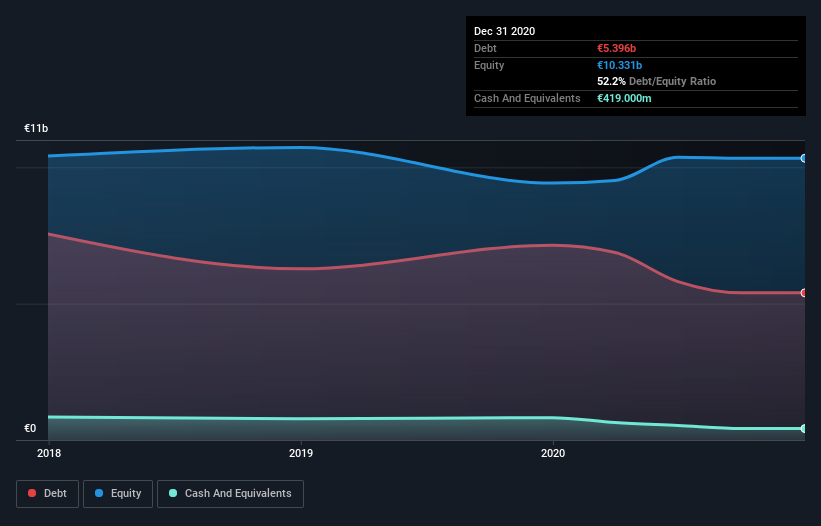
Task: Toggle the Debt series legend button
Action: [48, 494]
